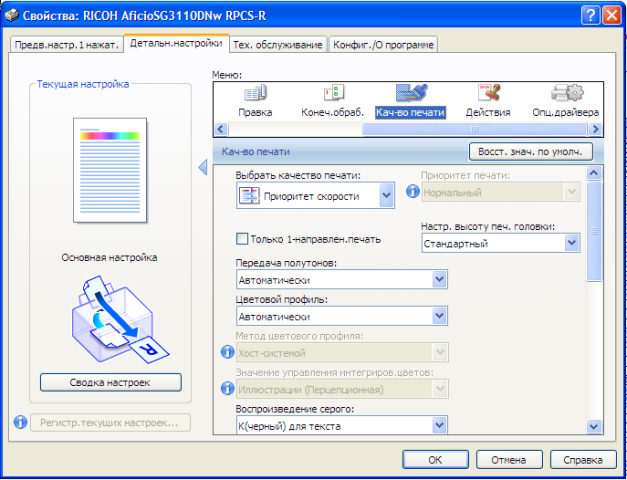627x480 pixels.
Task: Click the printer icon in the title bar
Action: tap(12, 16)
